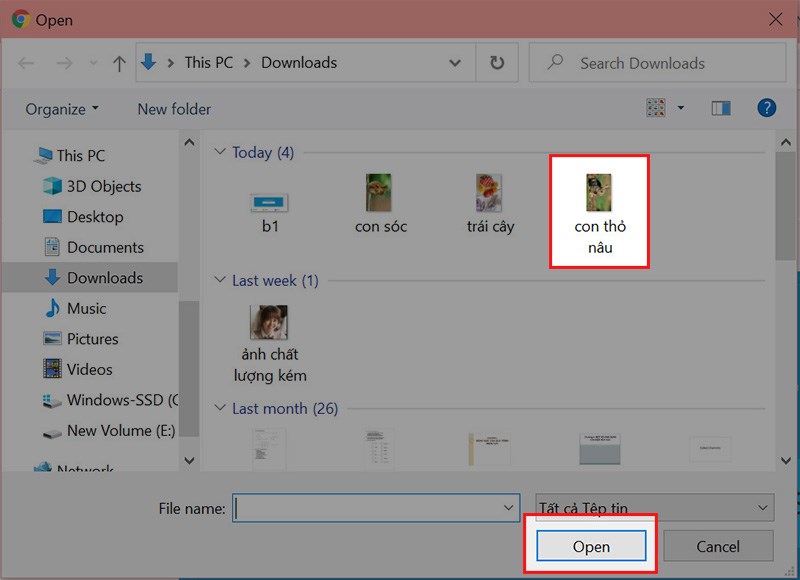Go up one folder level
The image size is (800, 580).
[x=119, y=63]
